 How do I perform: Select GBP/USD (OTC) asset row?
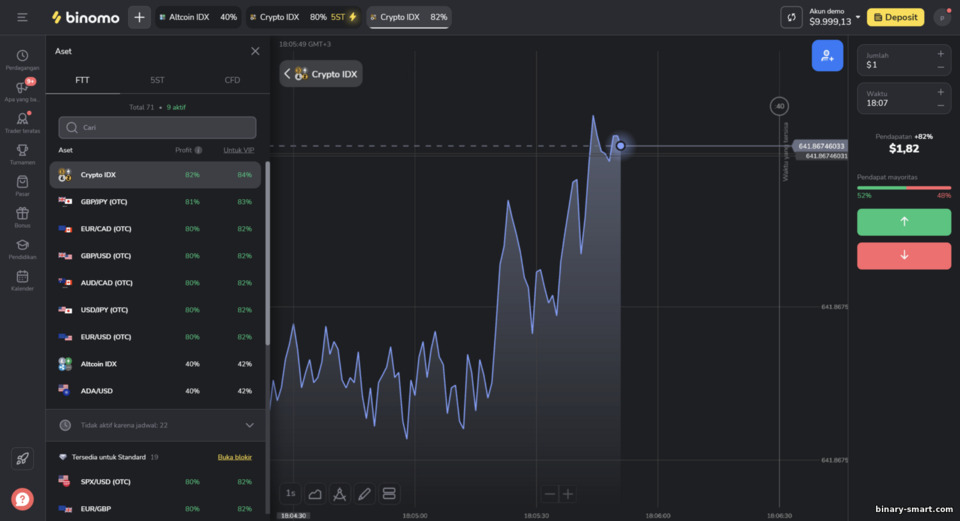[x=155, y=256]
